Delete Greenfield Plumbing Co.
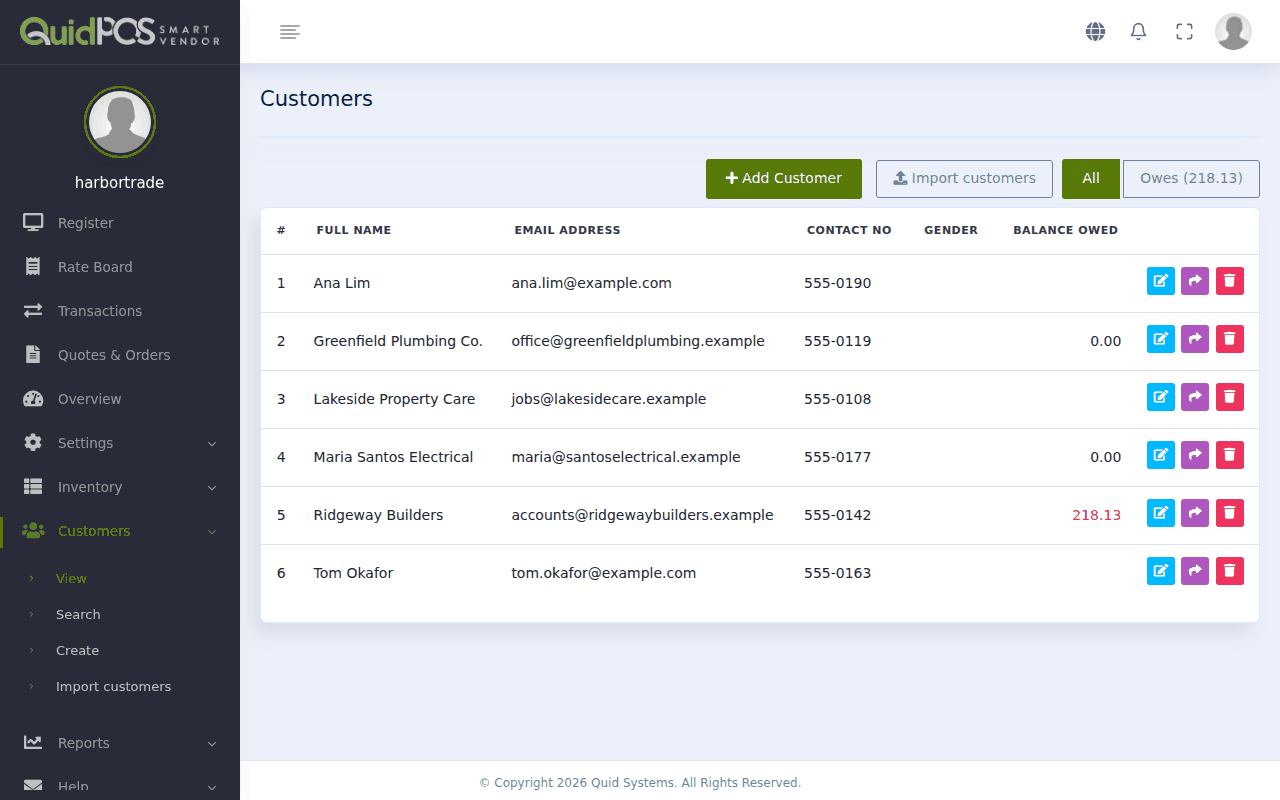The width and height of the screenshot is (1280, 800). [x=1230, y=339]
